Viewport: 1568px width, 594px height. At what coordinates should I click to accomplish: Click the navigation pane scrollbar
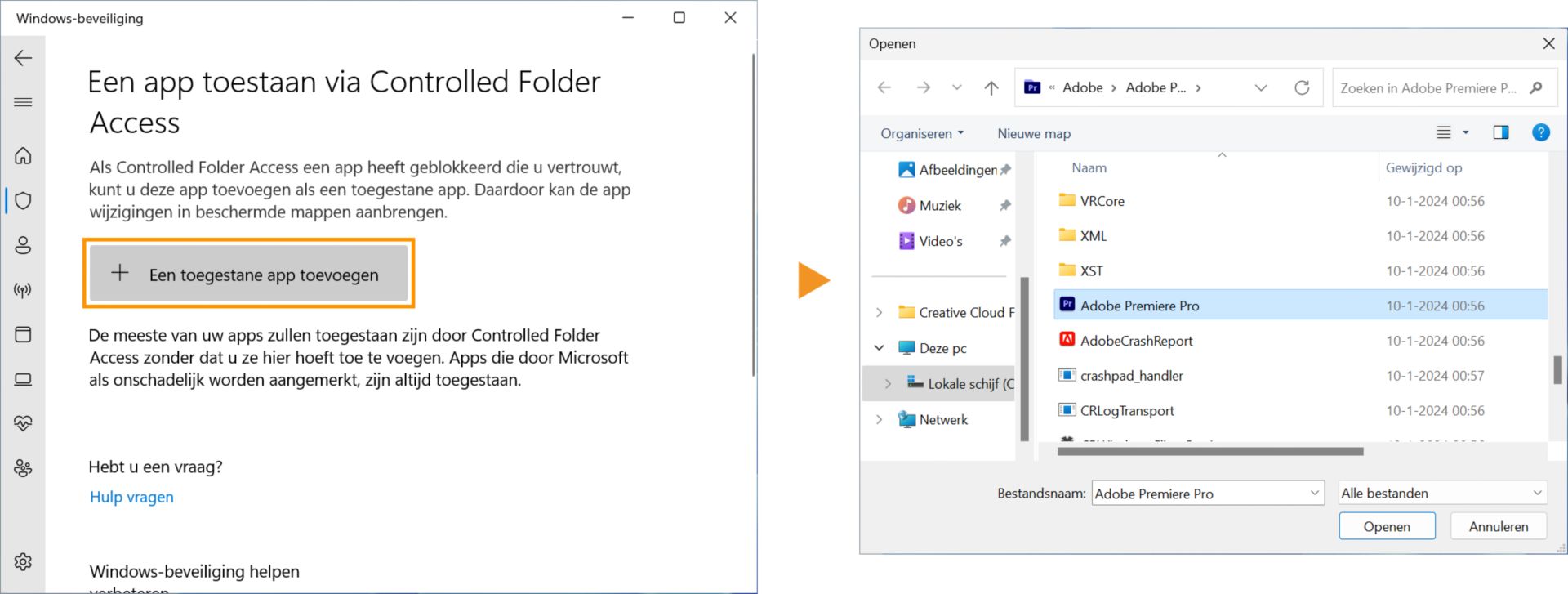(x=1024, y=360)
